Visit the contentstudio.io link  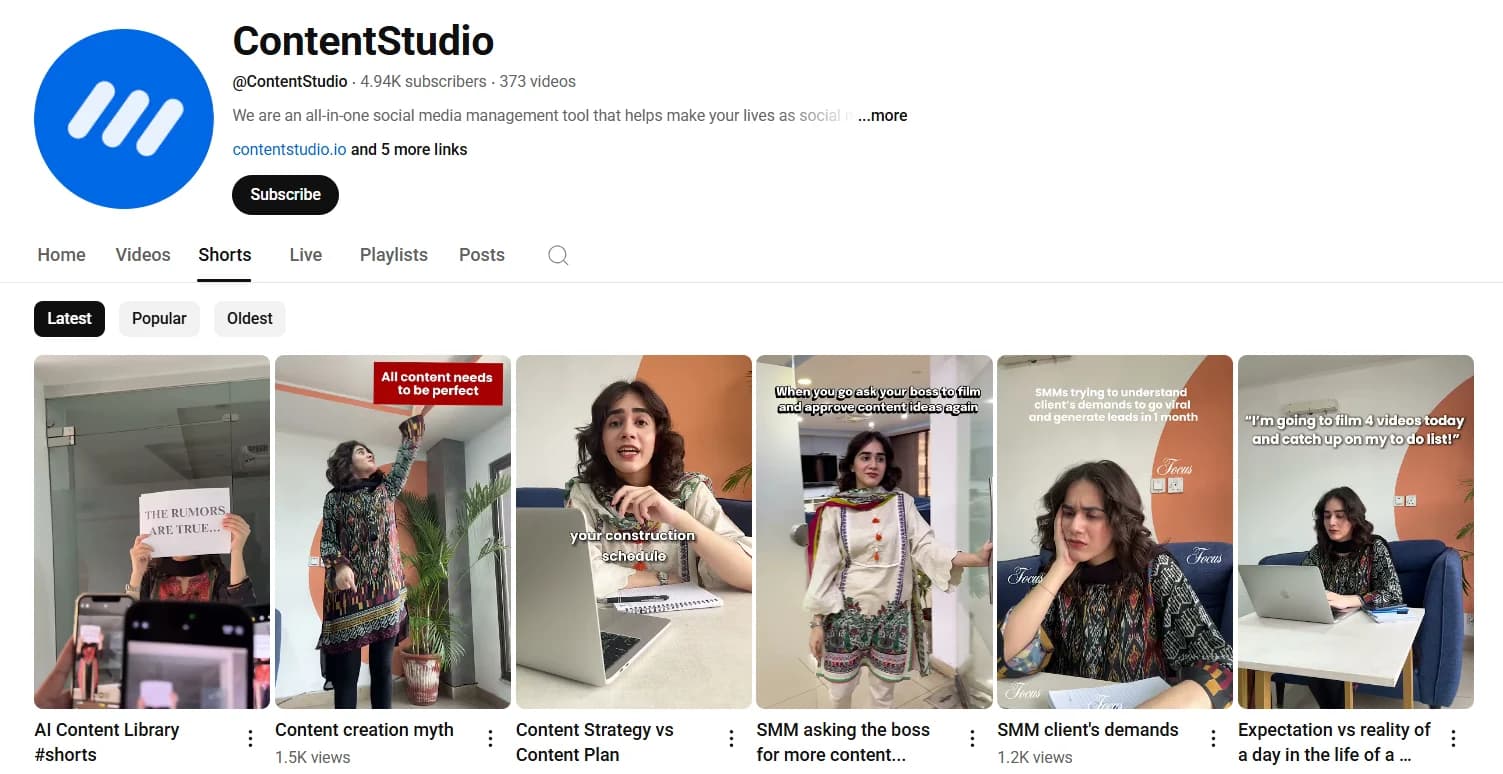click(289, 150)
